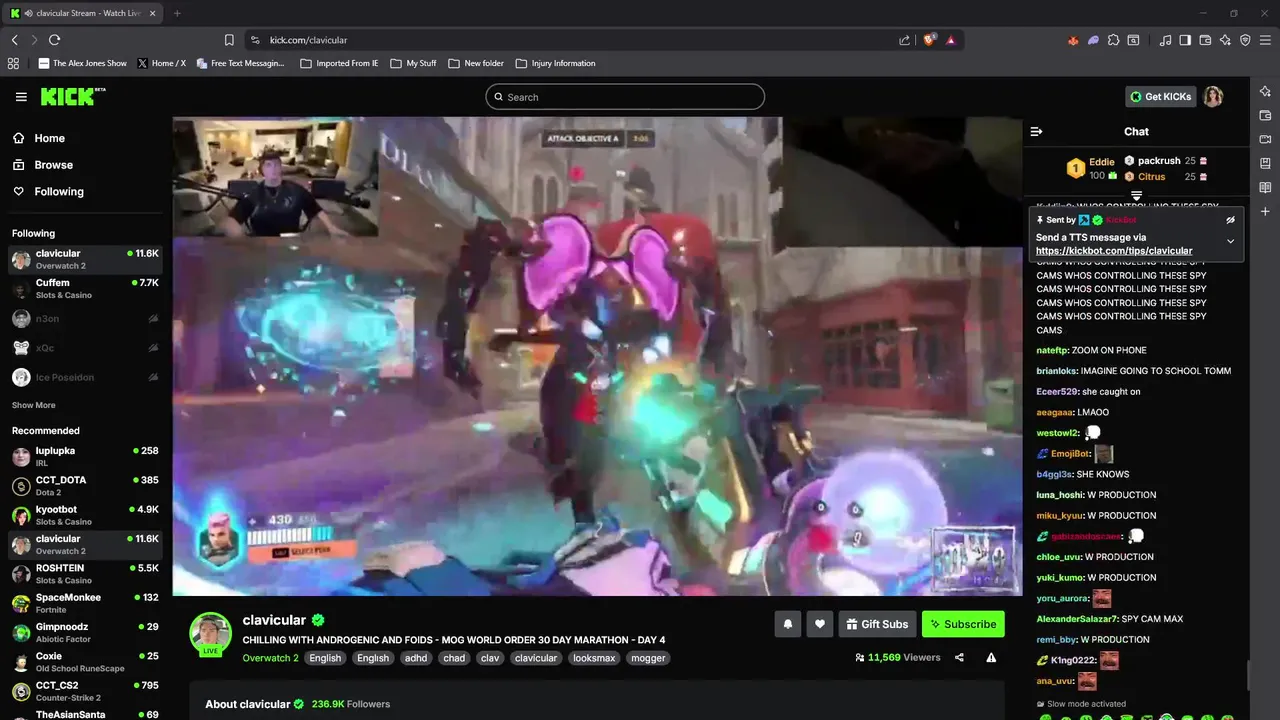Click the address bar share icon
Screen dimensions: 1280x720
[904, 40]
